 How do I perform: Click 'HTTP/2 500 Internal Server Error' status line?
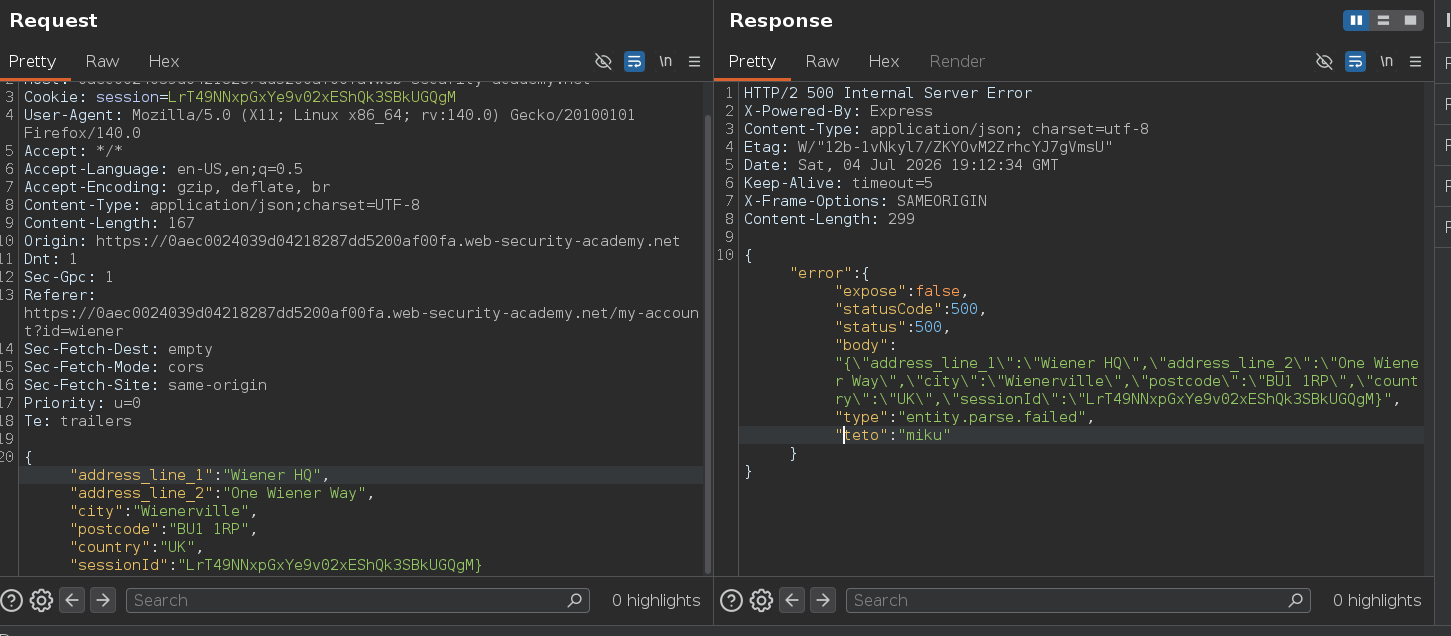pos(888,93)
